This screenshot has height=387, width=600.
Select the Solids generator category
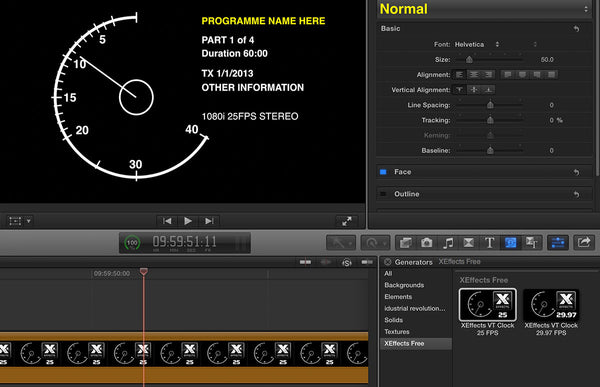393,320
